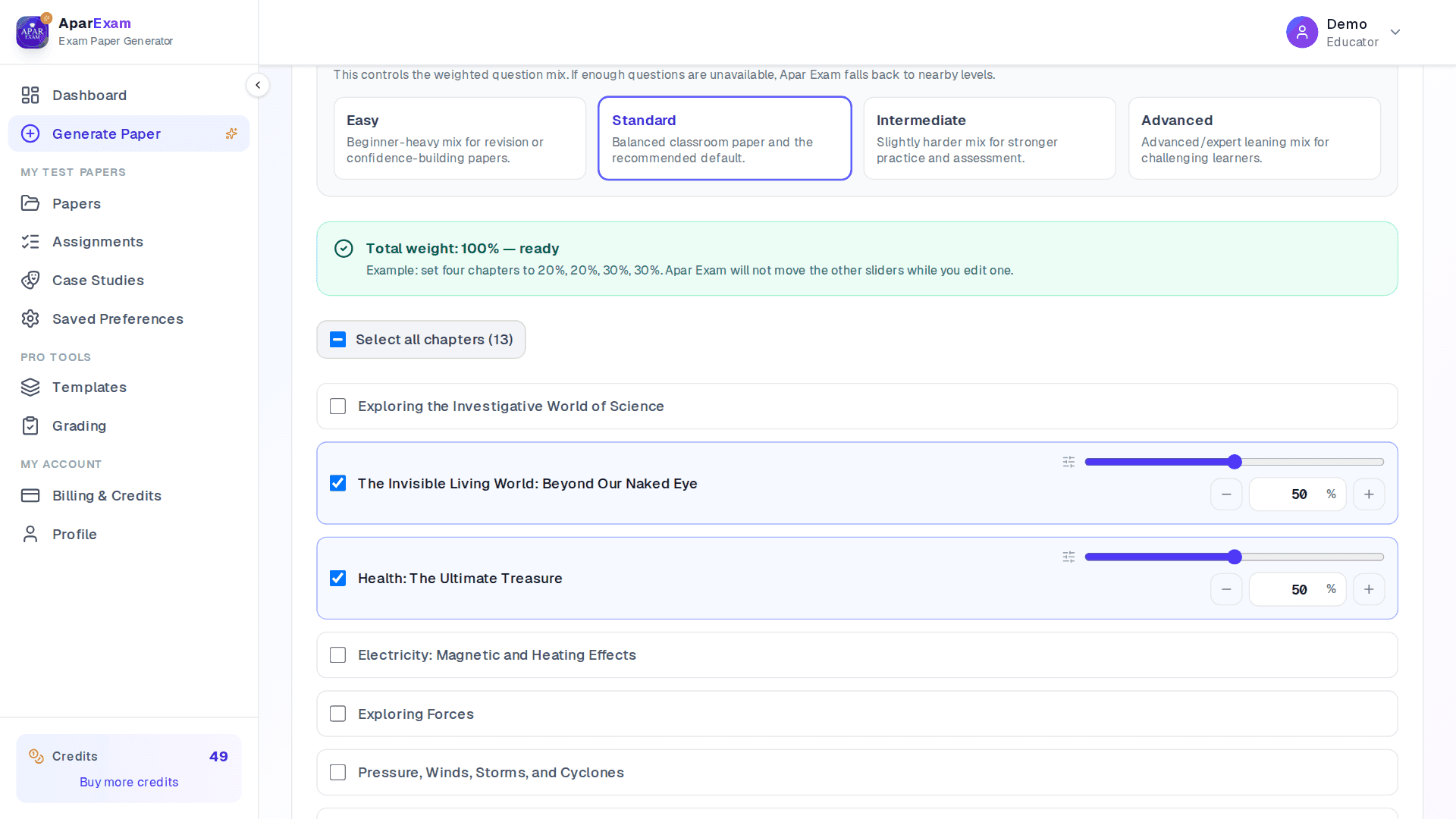This screenshot has height=819, width=1456.
Task: Click the Invisible Living World weight slider
Action: tap(1234, 462)
